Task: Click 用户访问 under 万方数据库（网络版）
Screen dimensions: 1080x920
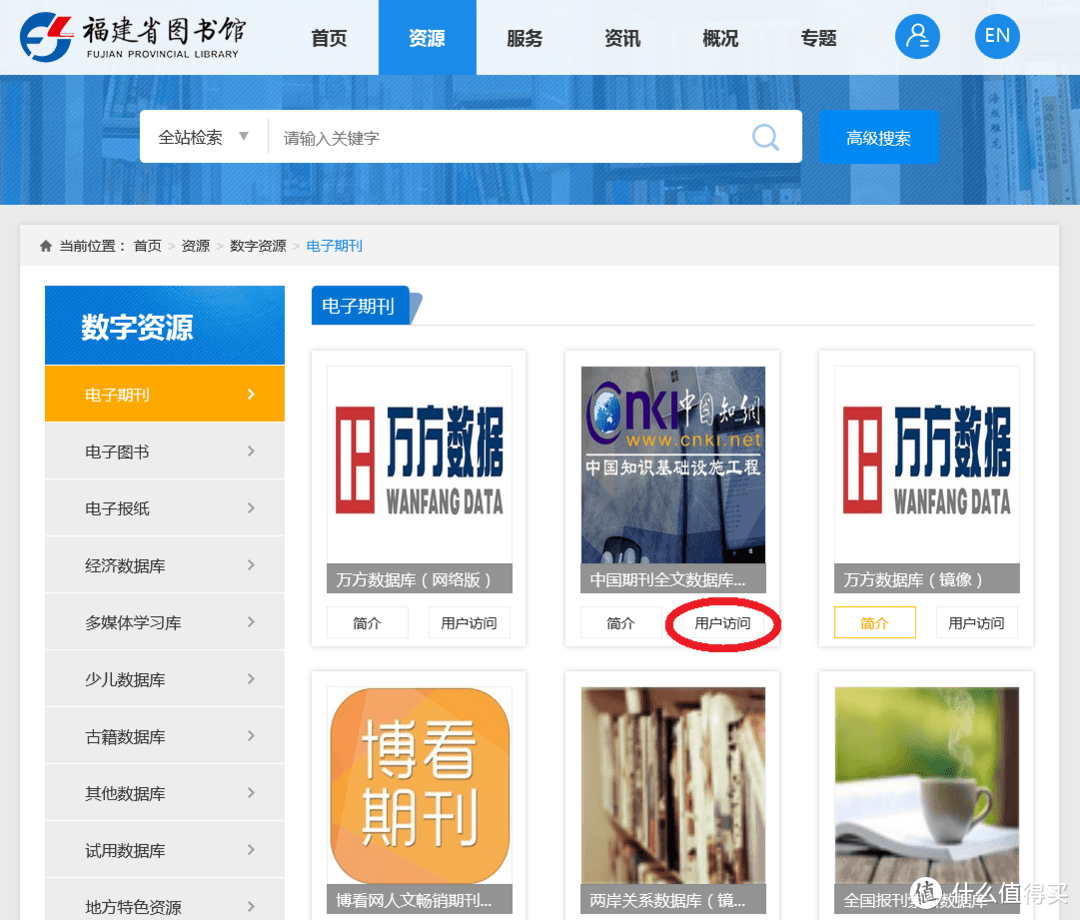Action: point(469,623)
